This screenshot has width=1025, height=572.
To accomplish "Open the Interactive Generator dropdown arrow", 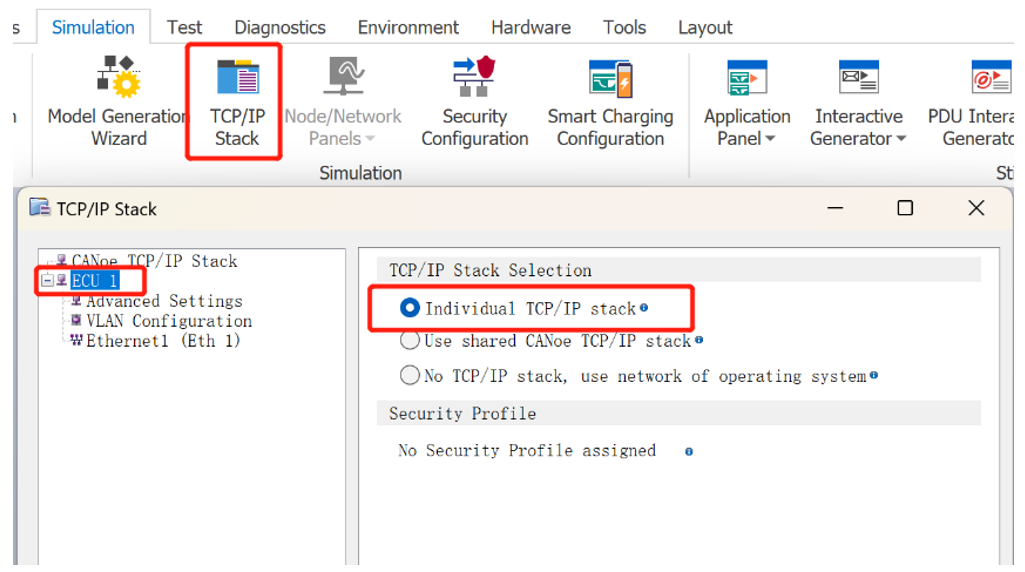I will tap(901, 140).
